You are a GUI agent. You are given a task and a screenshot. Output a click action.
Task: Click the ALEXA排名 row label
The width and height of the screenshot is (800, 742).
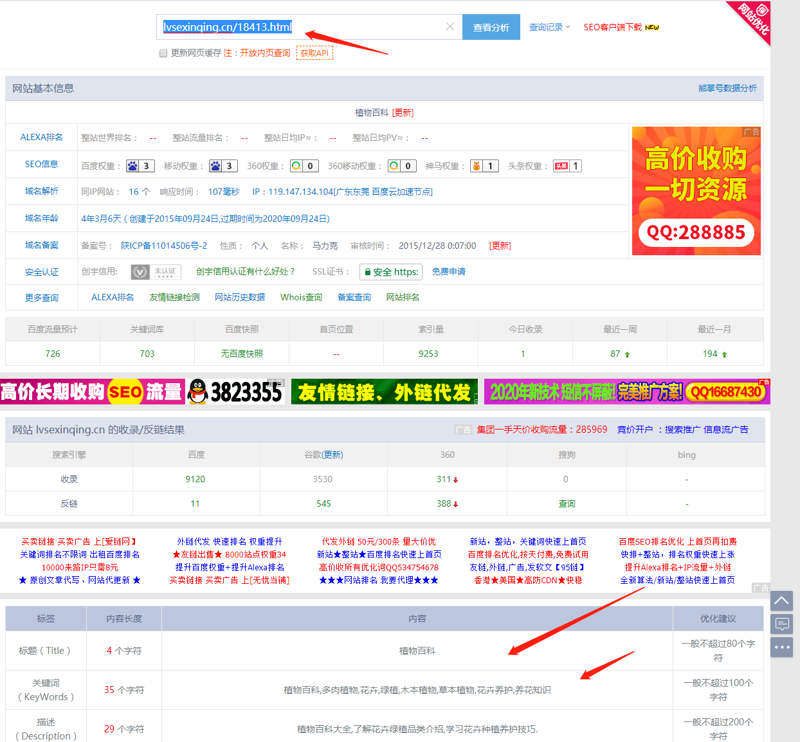41,137
